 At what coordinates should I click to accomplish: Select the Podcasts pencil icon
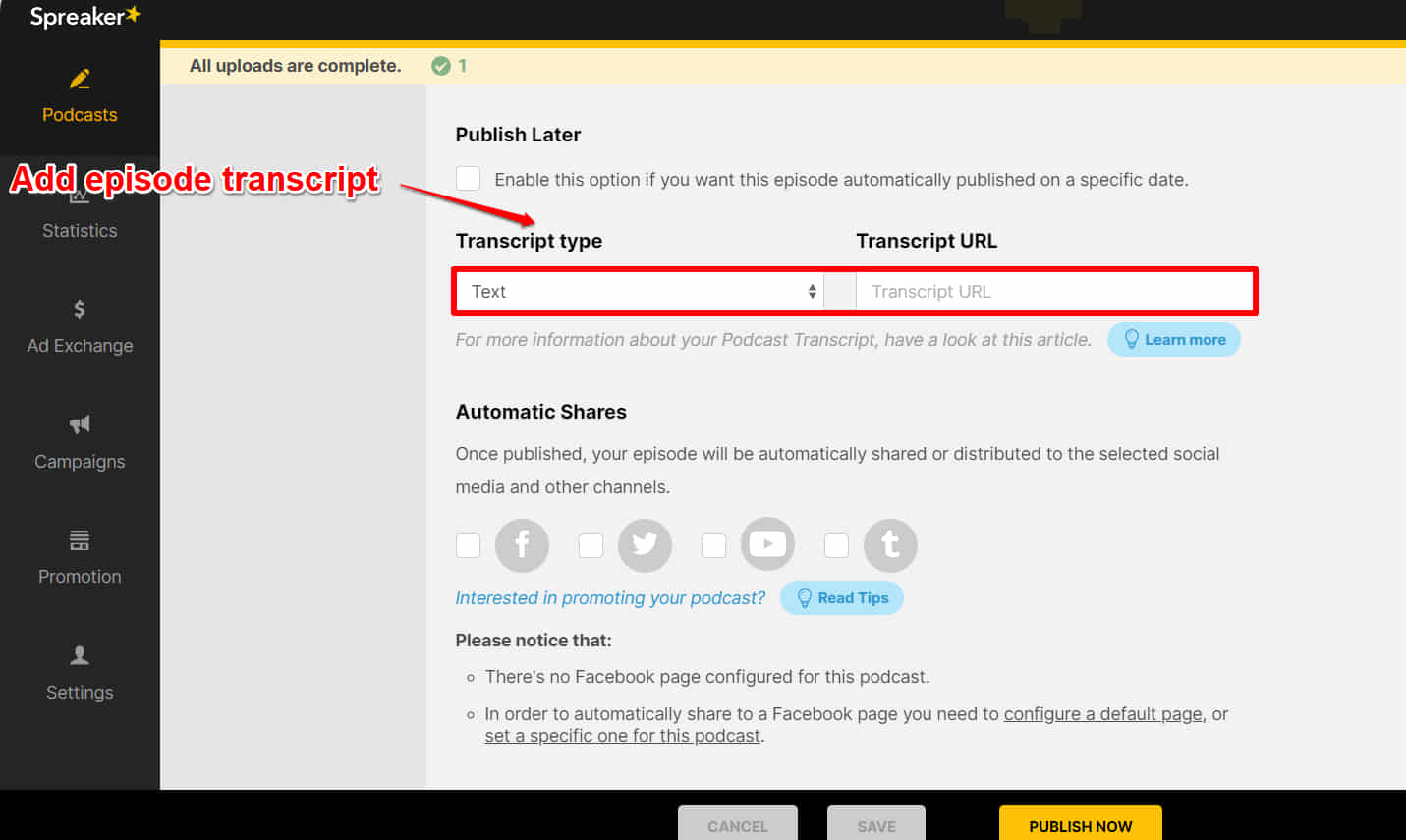pos(80,79)
